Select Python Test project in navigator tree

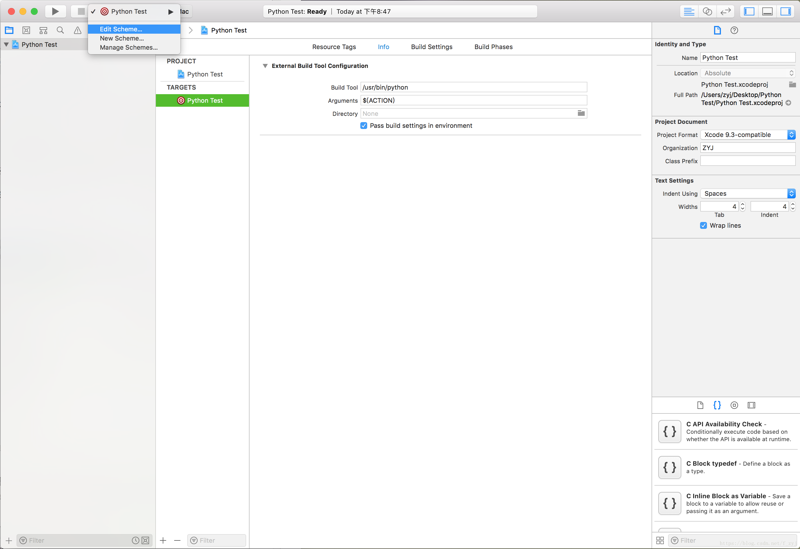pos(39,44)
